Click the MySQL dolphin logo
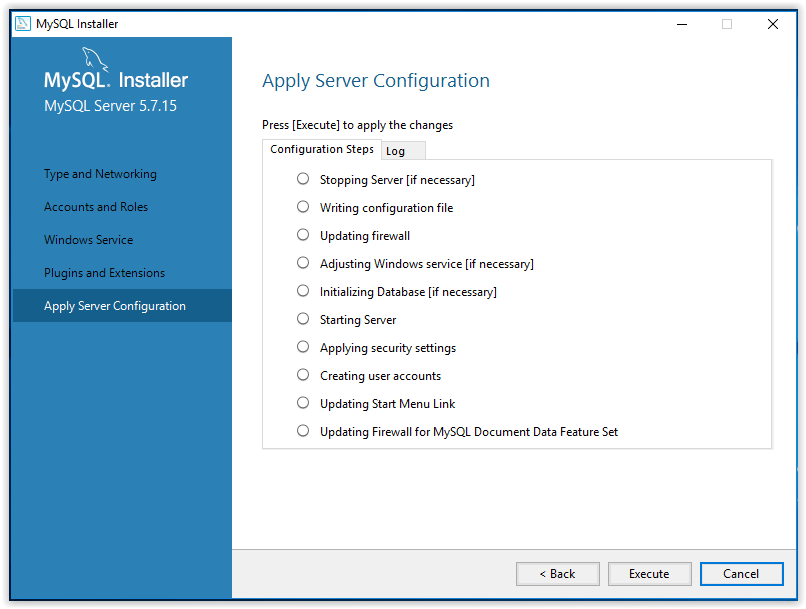 click(x=95, y=59)
